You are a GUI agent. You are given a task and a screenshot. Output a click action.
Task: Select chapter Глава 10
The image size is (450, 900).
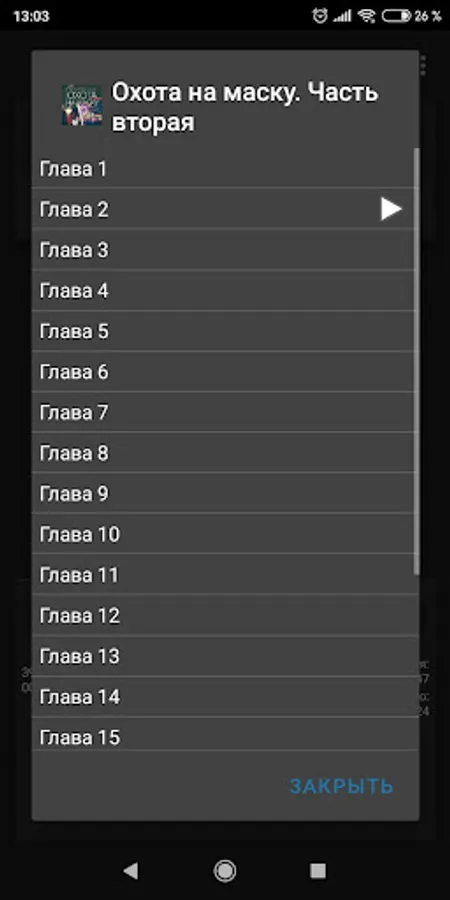coord(225,534)
